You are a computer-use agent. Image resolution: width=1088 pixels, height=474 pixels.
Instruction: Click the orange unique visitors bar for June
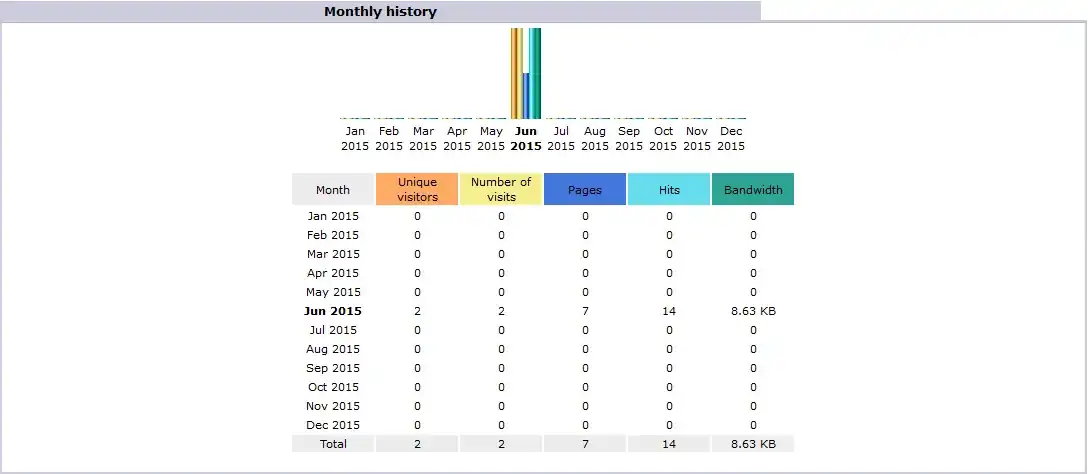pyautogui.click(x=513, y=74)
